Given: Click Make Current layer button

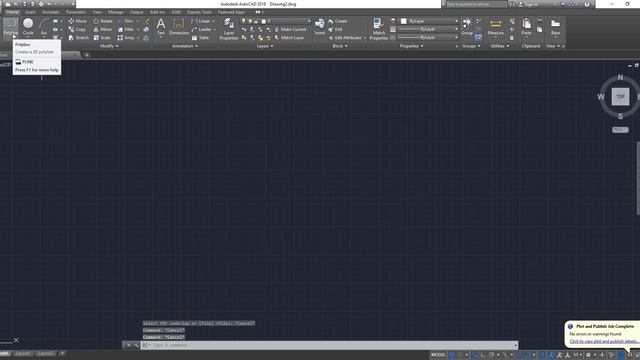Looking at the screenshot, I should [x=290, y=29].
